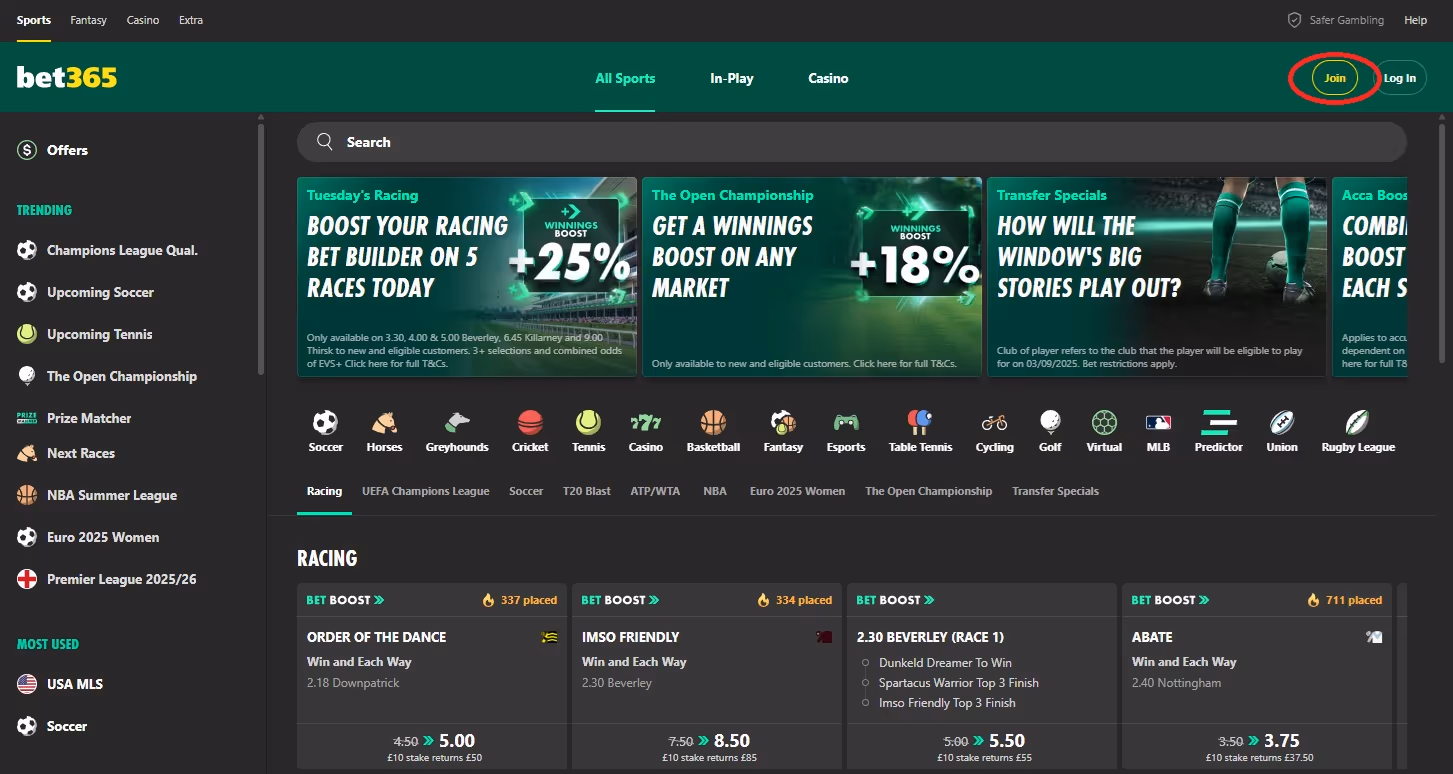1453x774 pixels.
Task: Click the Offers dollar icon in sidebar
Action: (27, 150)
